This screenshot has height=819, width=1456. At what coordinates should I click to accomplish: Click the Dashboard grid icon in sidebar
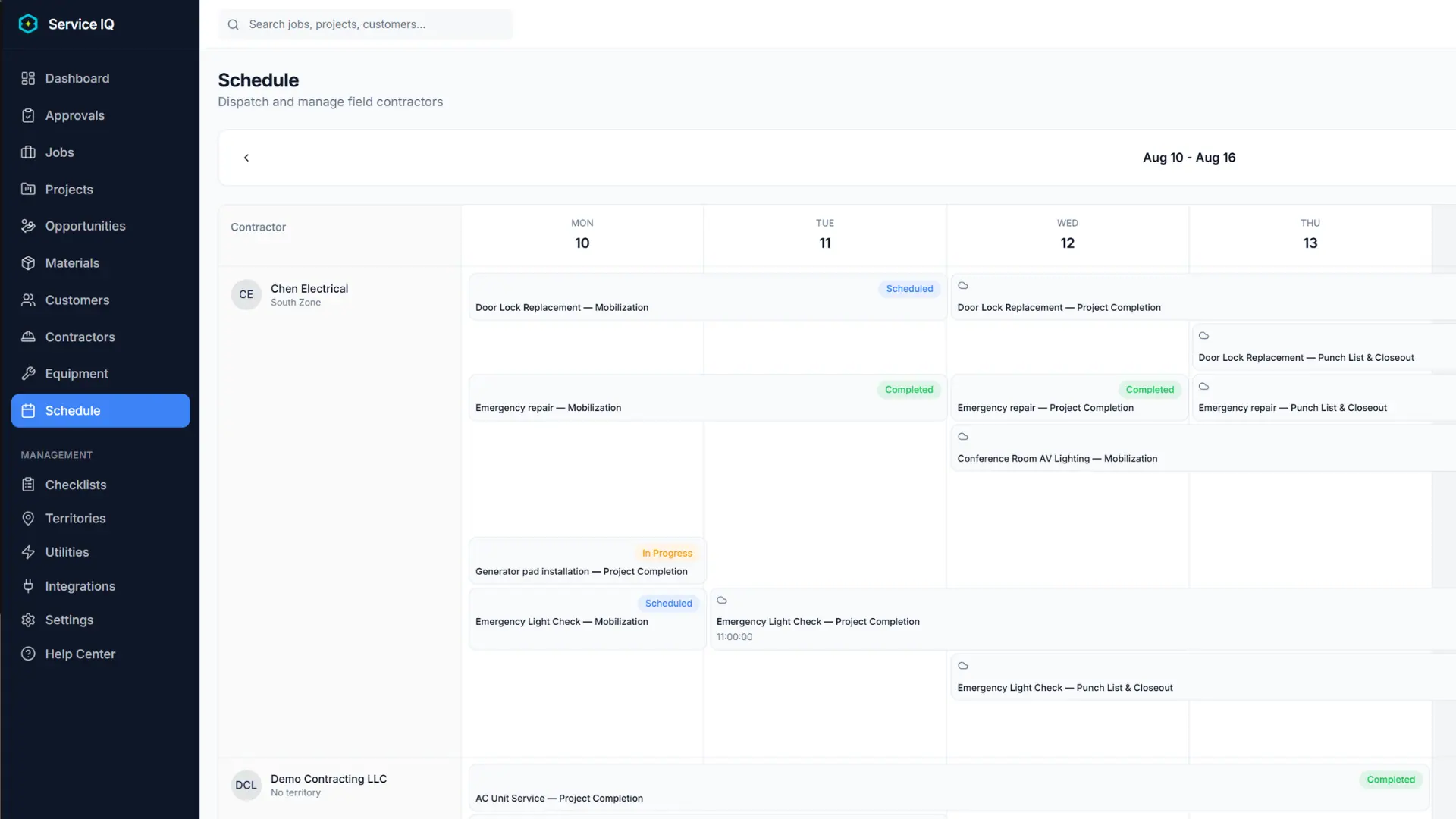click(x=28, y=78)
